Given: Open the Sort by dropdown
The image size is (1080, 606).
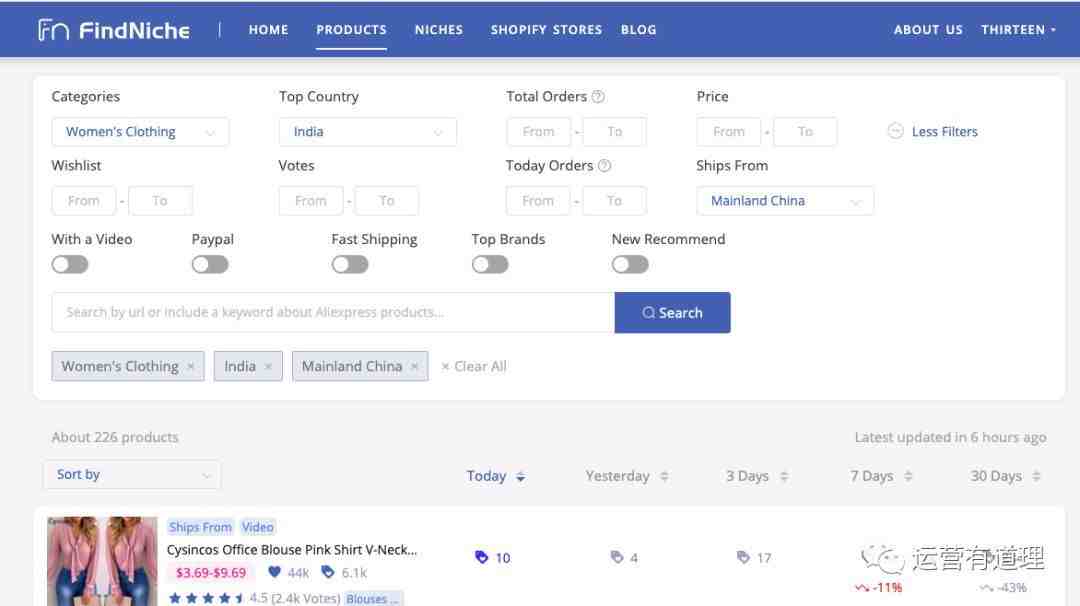Looking at the screenshot, I should coord(132,474).
